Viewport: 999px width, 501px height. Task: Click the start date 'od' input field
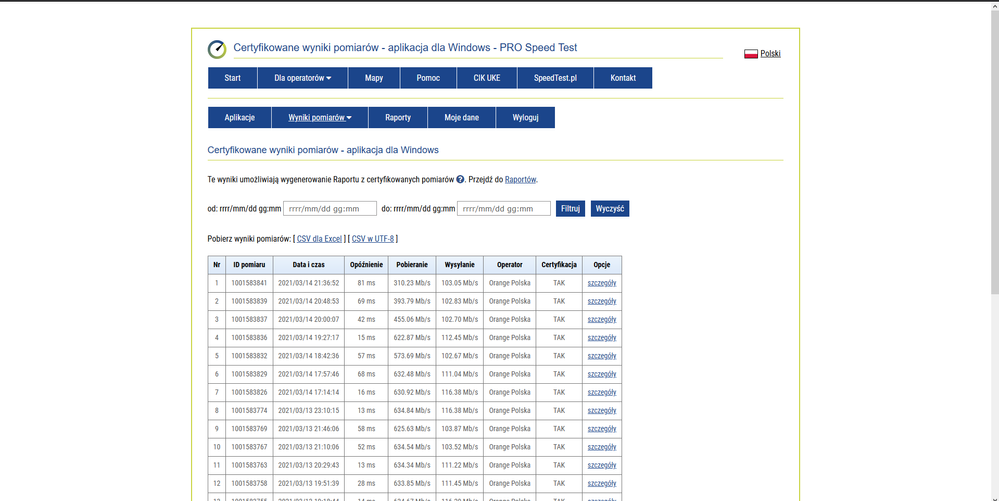(x=329, y=209)
